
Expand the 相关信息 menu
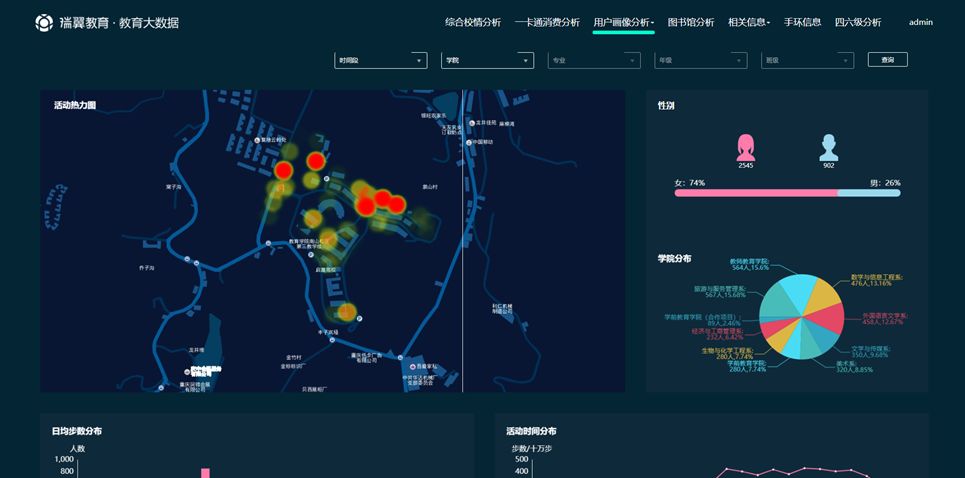749,23
